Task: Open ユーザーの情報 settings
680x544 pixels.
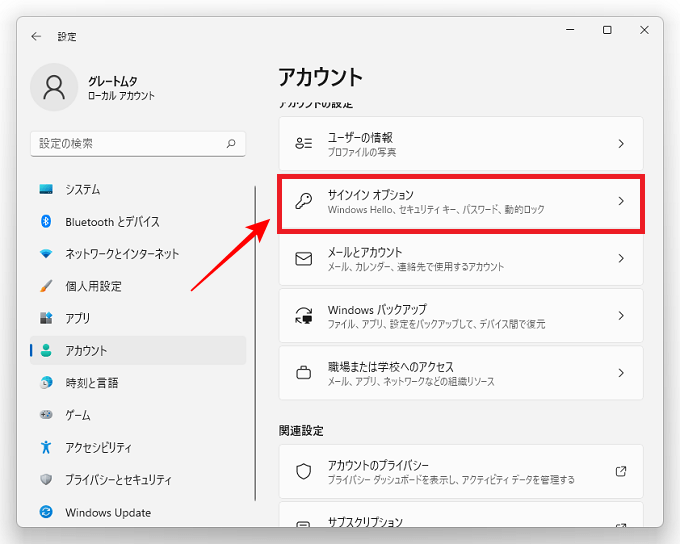Action: pyautogui.click(x=461, y=144)
